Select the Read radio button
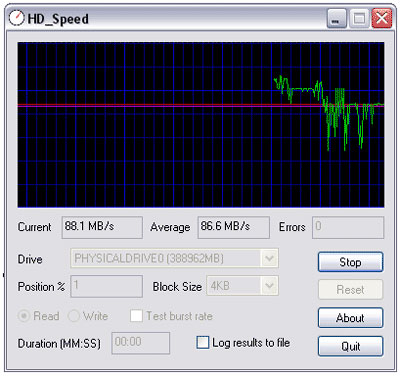The height and width of the screenshot is (376, 400). click(x=24, y=316)
